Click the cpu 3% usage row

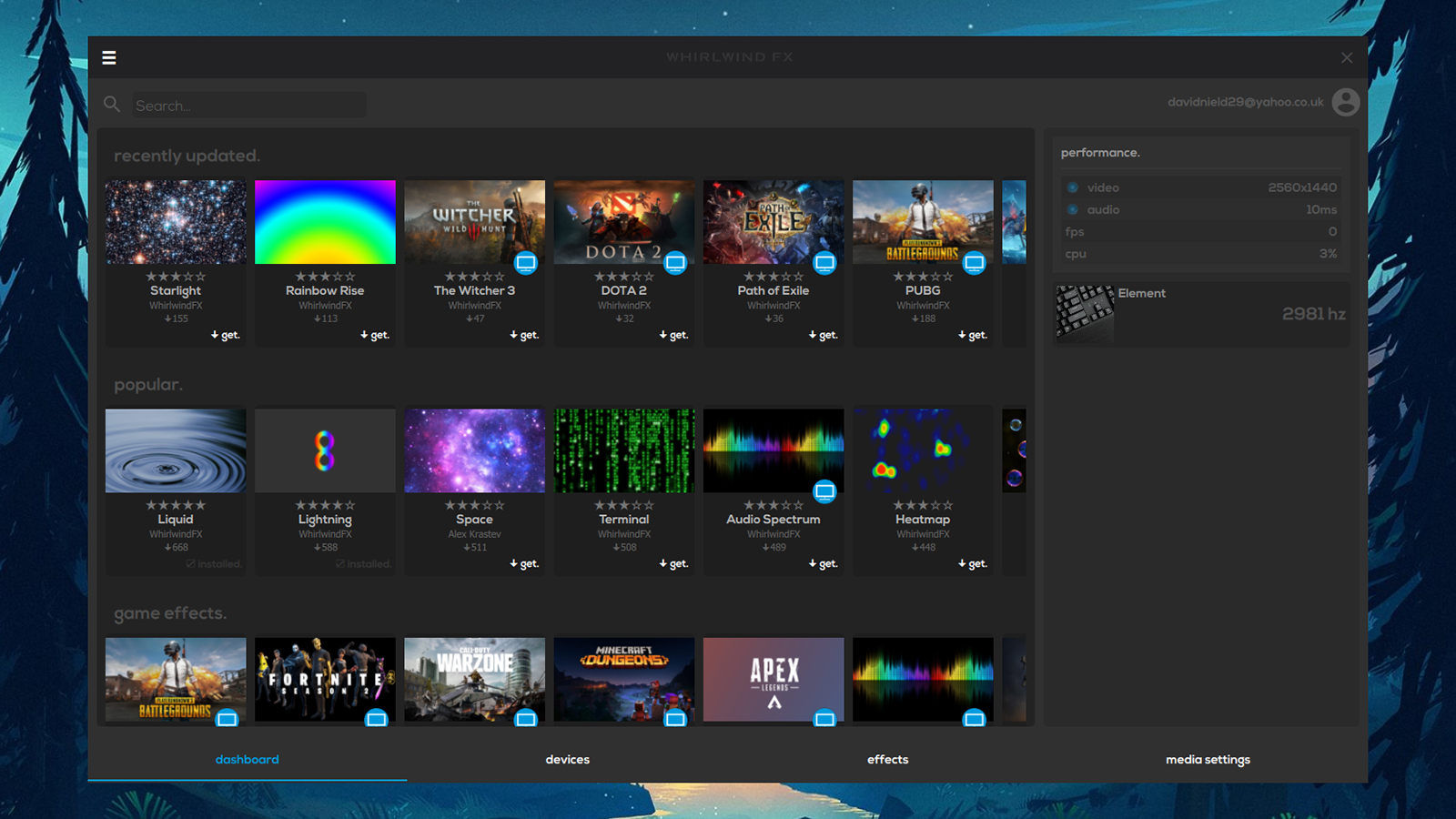pyautogui.click(x=1200, y=254)
